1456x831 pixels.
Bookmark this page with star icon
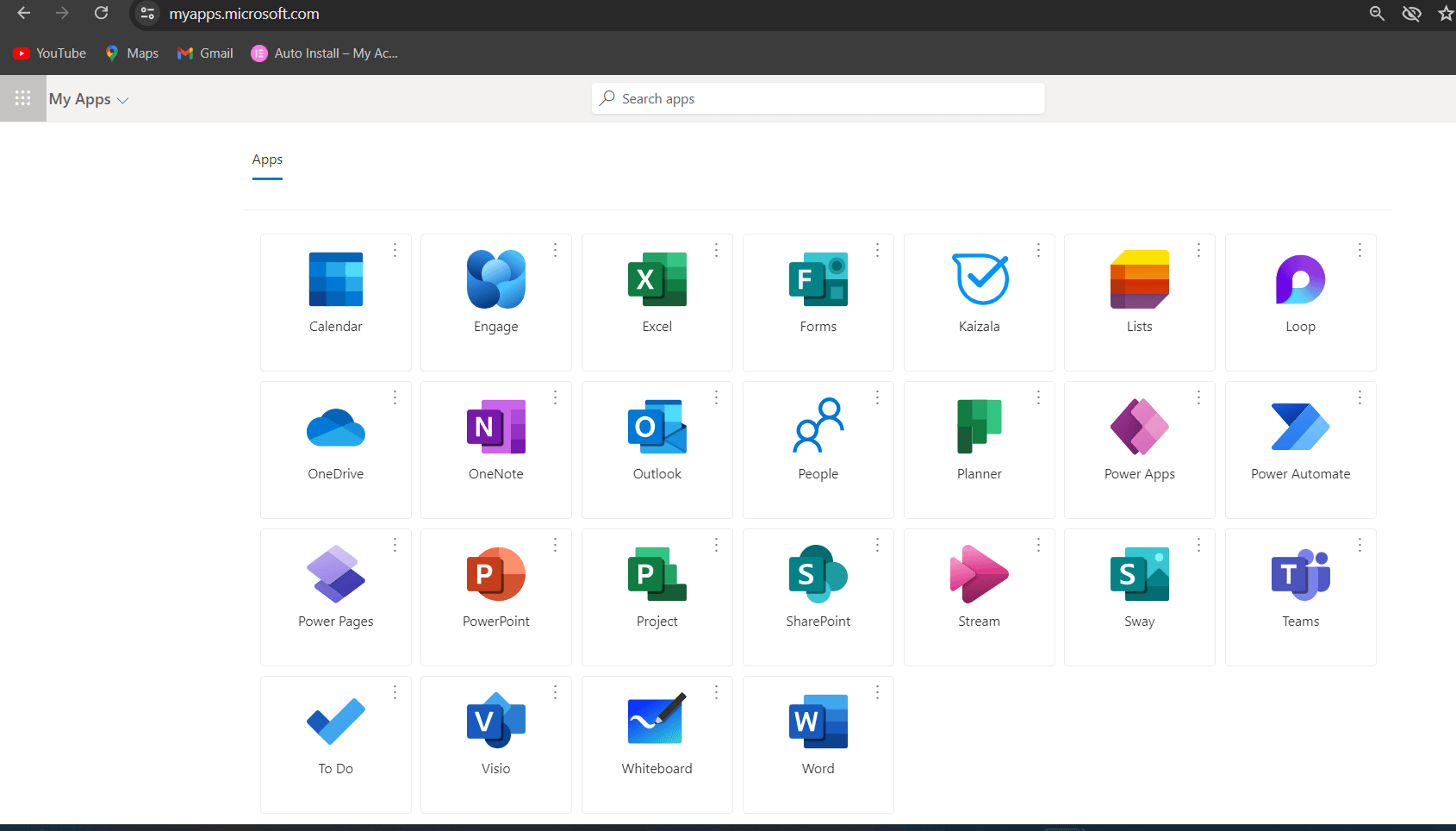point(1446,14)
